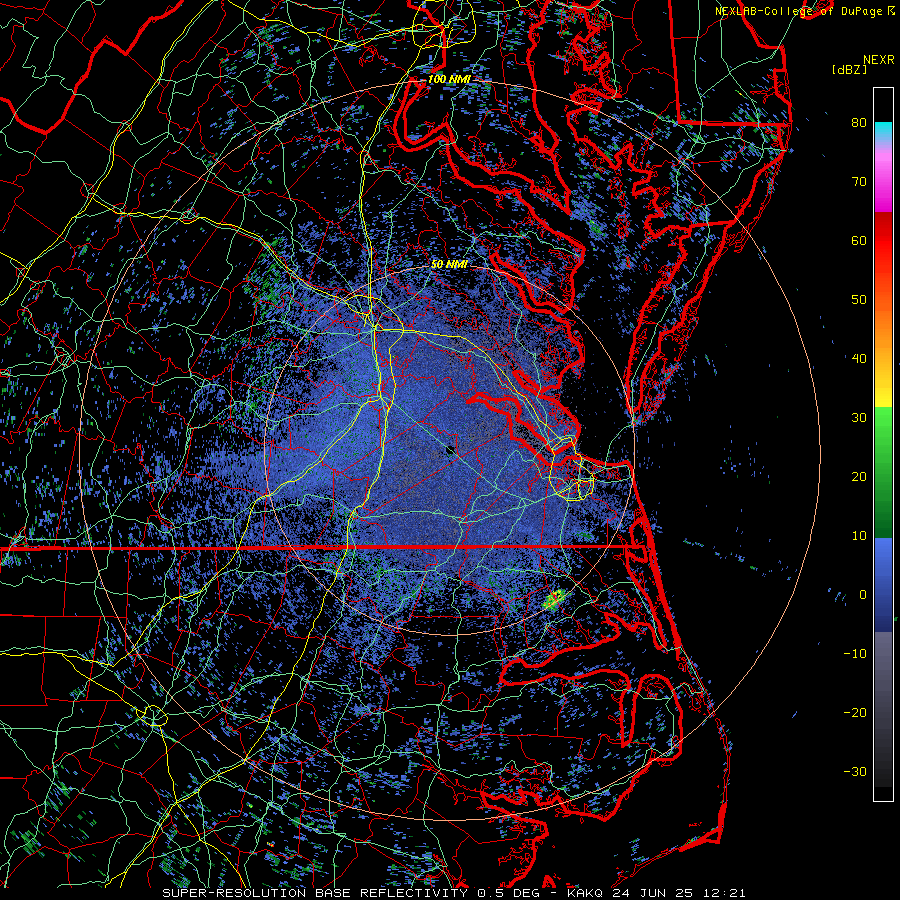900x900 pixels.
Task: Click the 80 value on the dBZ scale
Action: tap(859, 123)
